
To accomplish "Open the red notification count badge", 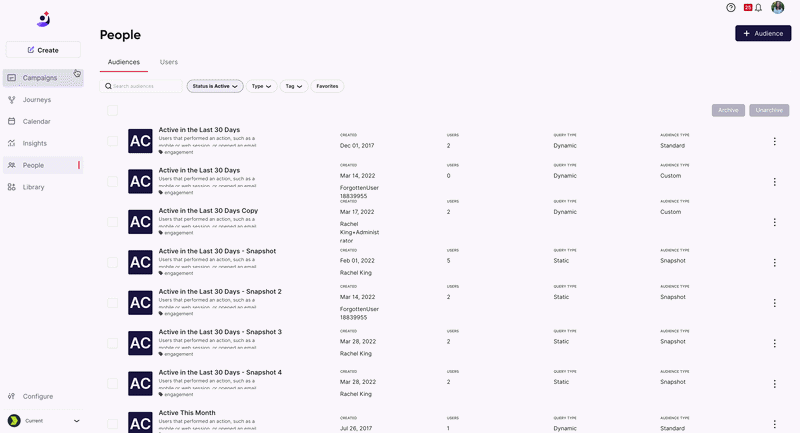I will tap(747, 8).
